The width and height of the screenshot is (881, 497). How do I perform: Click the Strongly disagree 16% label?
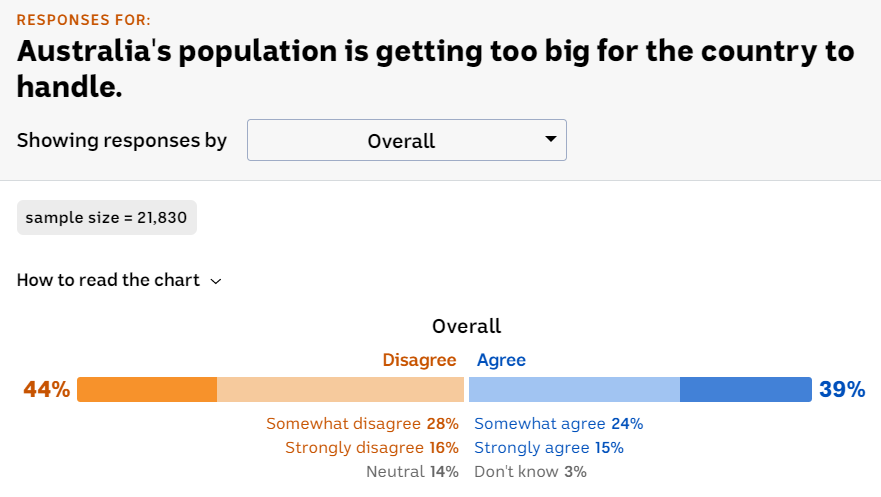coord(371,448)
